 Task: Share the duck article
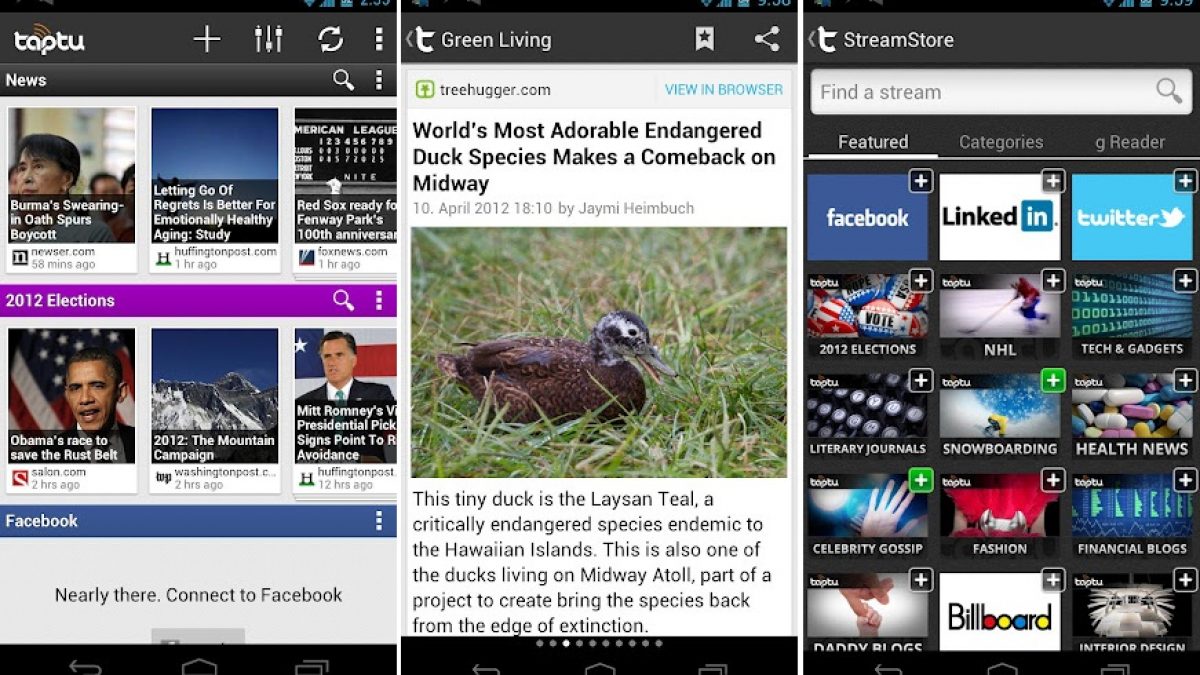coord(767,39)
